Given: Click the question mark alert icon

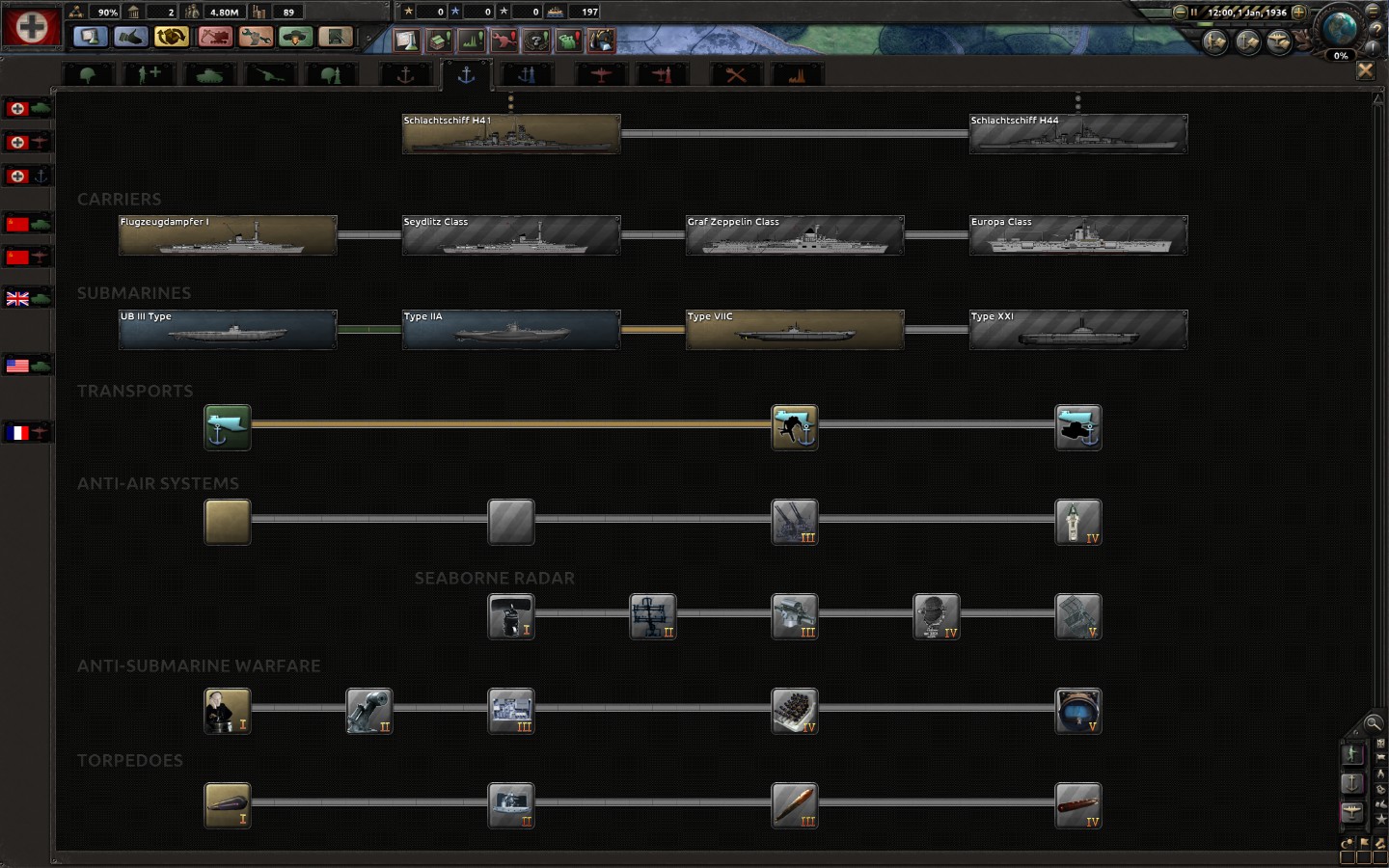Looking at the screenshot, I should [536, 40].
